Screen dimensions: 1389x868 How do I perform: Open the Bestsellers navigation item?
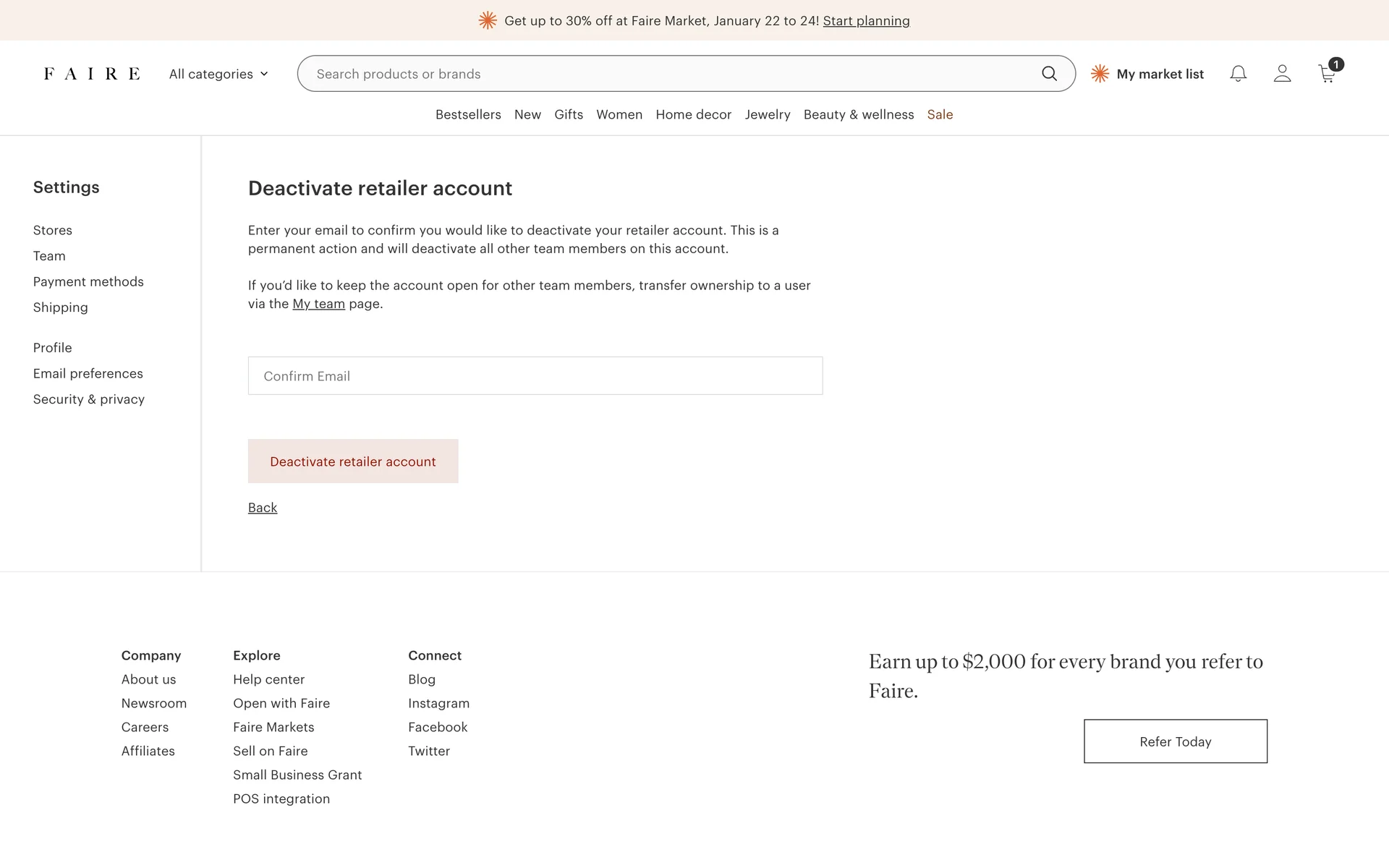pyautogui.click(x=468, y=114)
